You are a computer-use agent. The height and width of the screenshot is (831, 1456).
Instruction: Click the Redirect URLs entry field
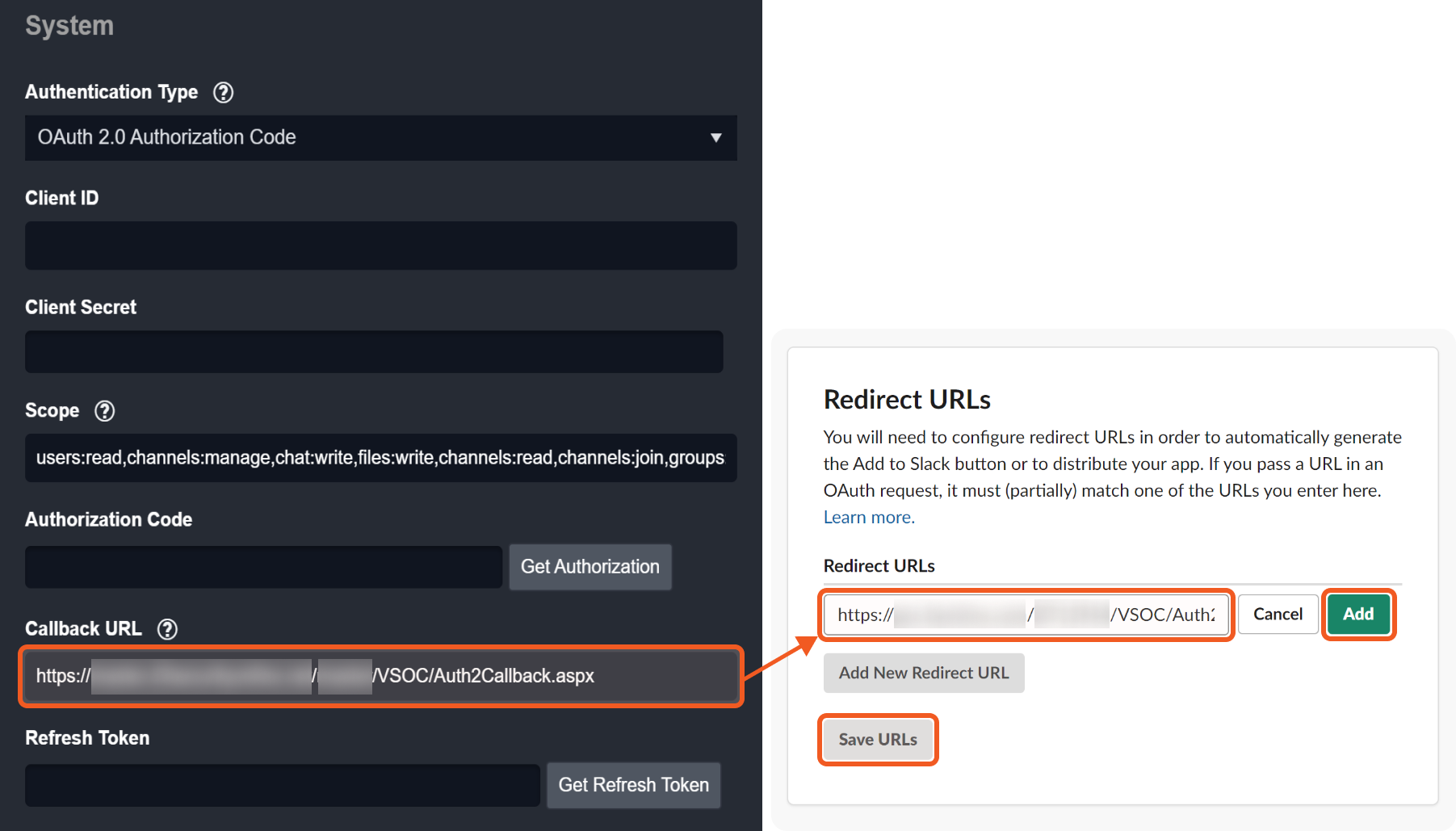click(1025, 615)
